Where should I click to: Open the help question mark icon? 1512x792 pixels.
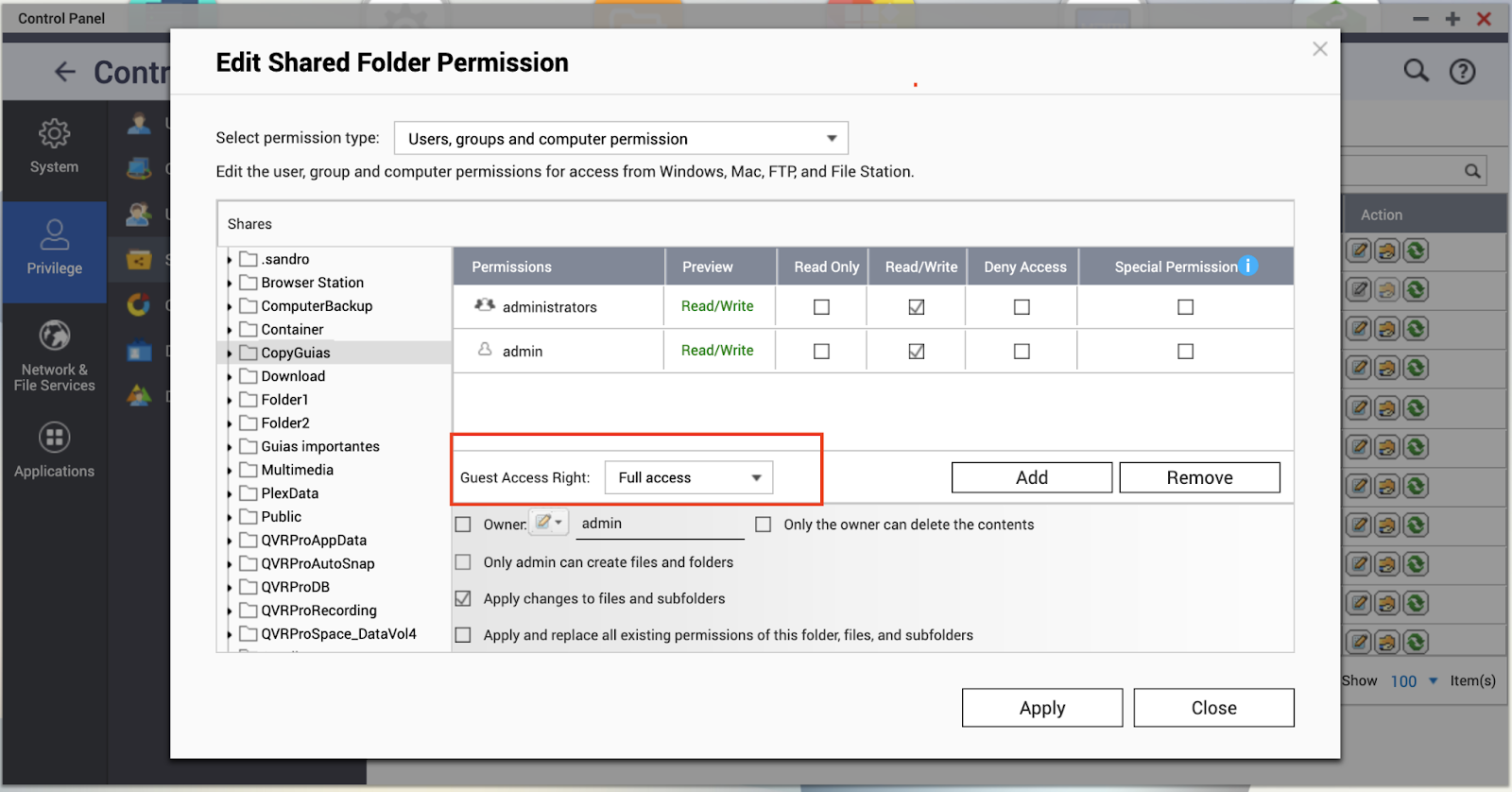[1462, 72]
